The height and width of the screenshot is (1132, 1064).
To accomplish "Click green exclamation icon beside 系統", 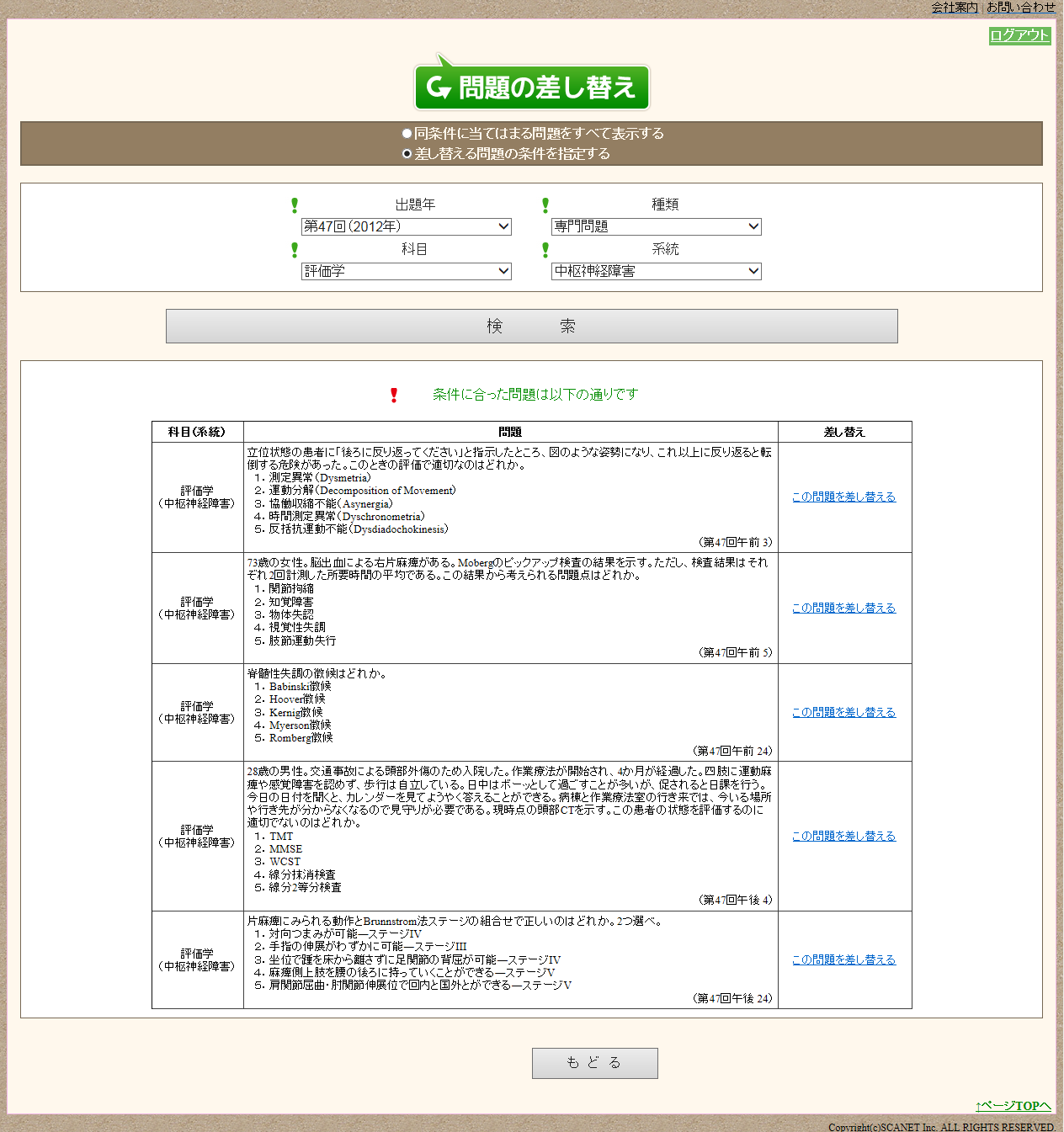I will click(x=545, y=250).
